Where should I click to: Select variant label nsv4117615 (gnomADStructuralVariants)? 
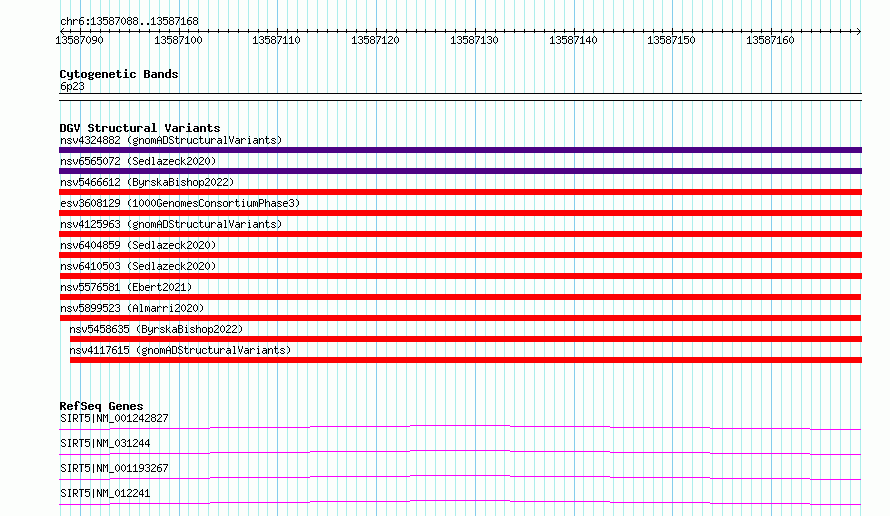click(x=180, y=350)
